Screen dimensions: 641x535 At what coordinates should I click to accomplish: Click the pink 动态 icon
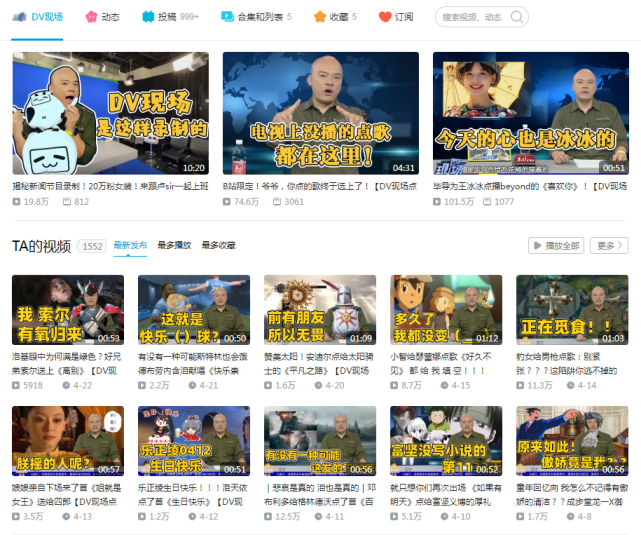[x=91, y=17]
